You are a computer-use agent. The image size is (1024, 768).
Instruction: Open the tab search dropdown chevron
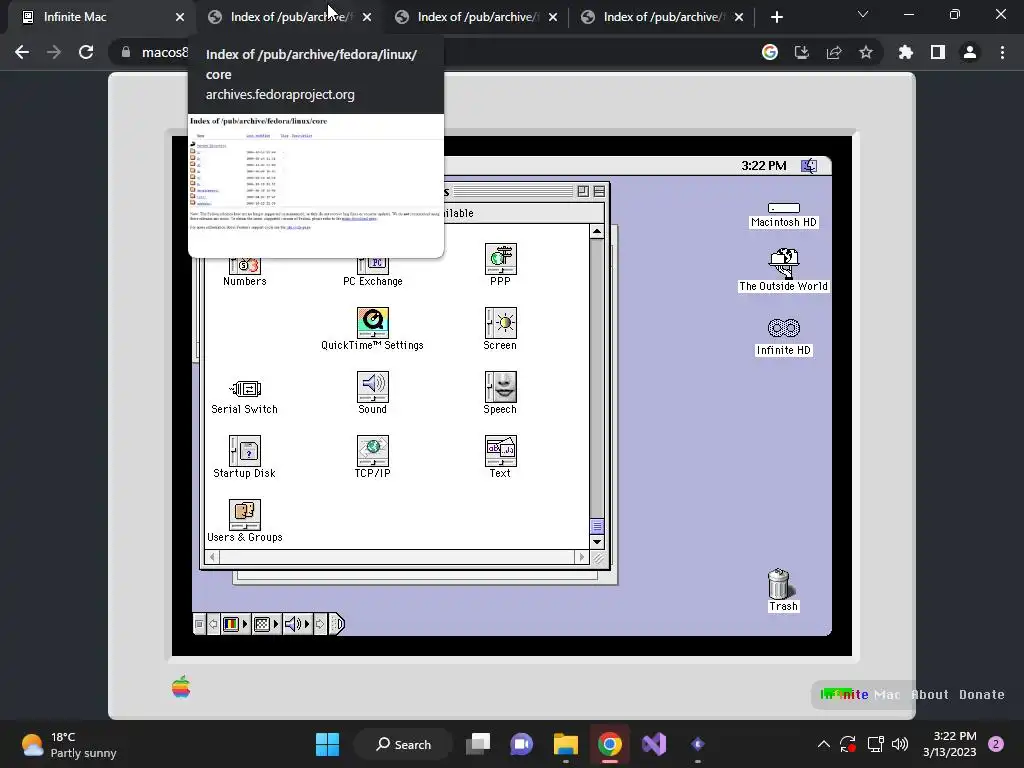coord(863,14)
